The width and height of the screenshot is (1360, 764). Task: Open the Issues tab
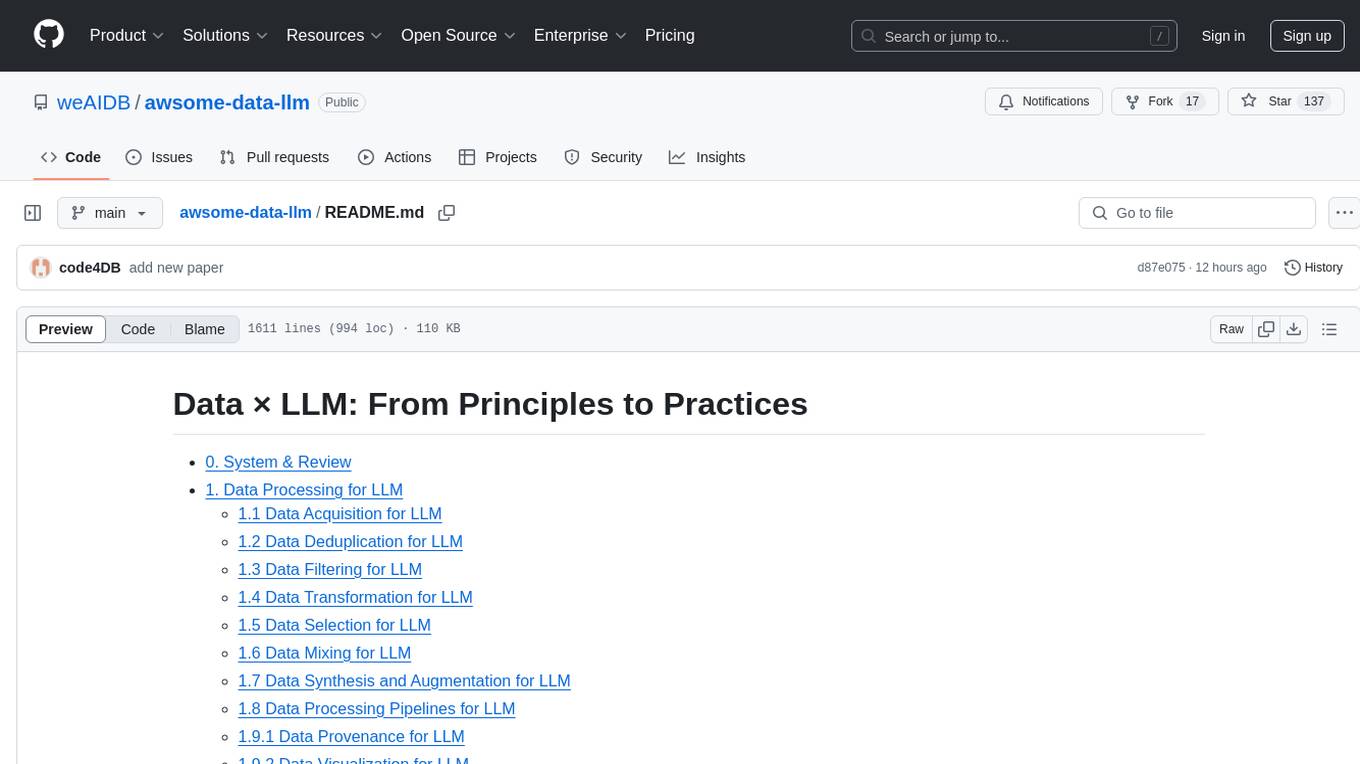coord(159,157)
